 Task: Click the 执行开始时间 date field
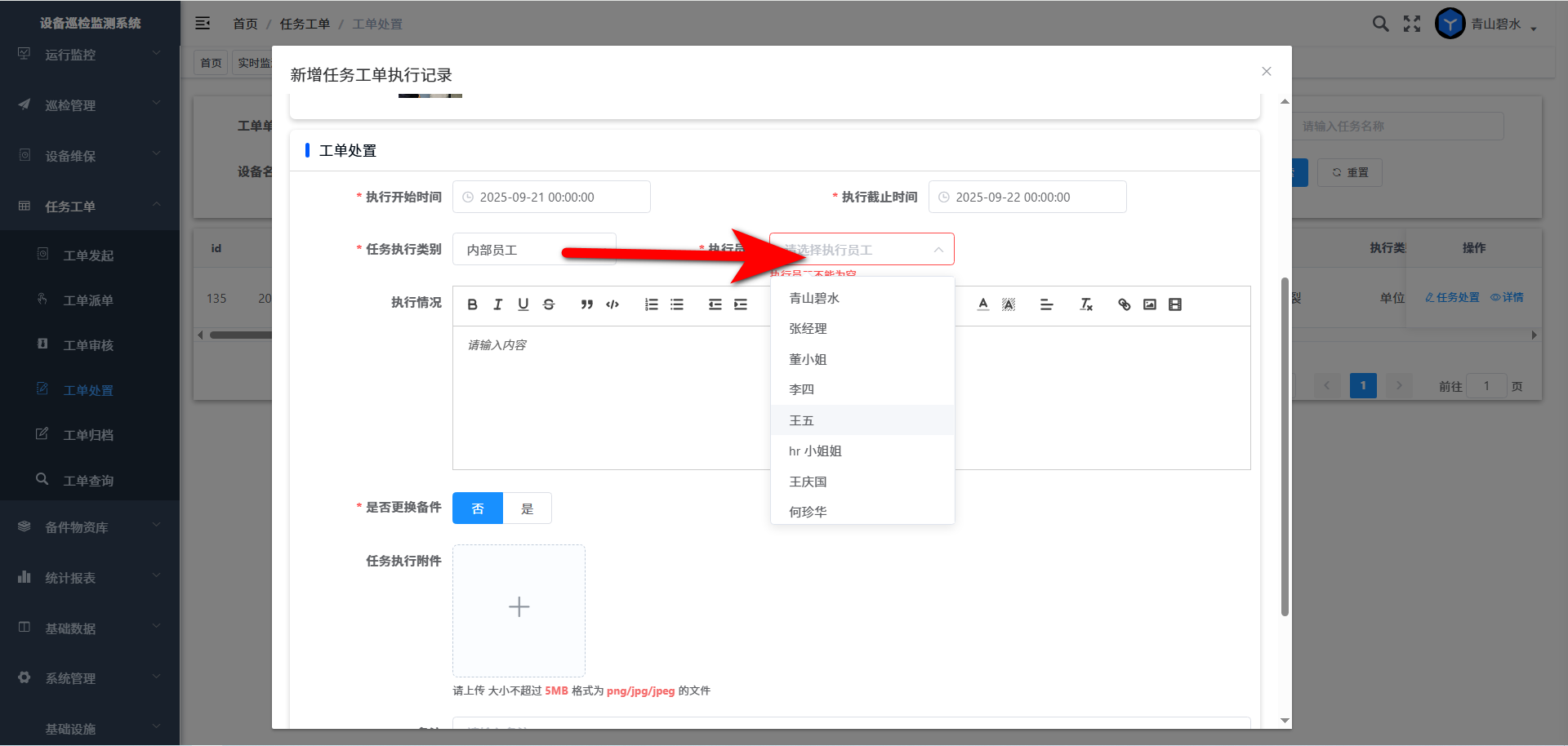tap(551, 198)
